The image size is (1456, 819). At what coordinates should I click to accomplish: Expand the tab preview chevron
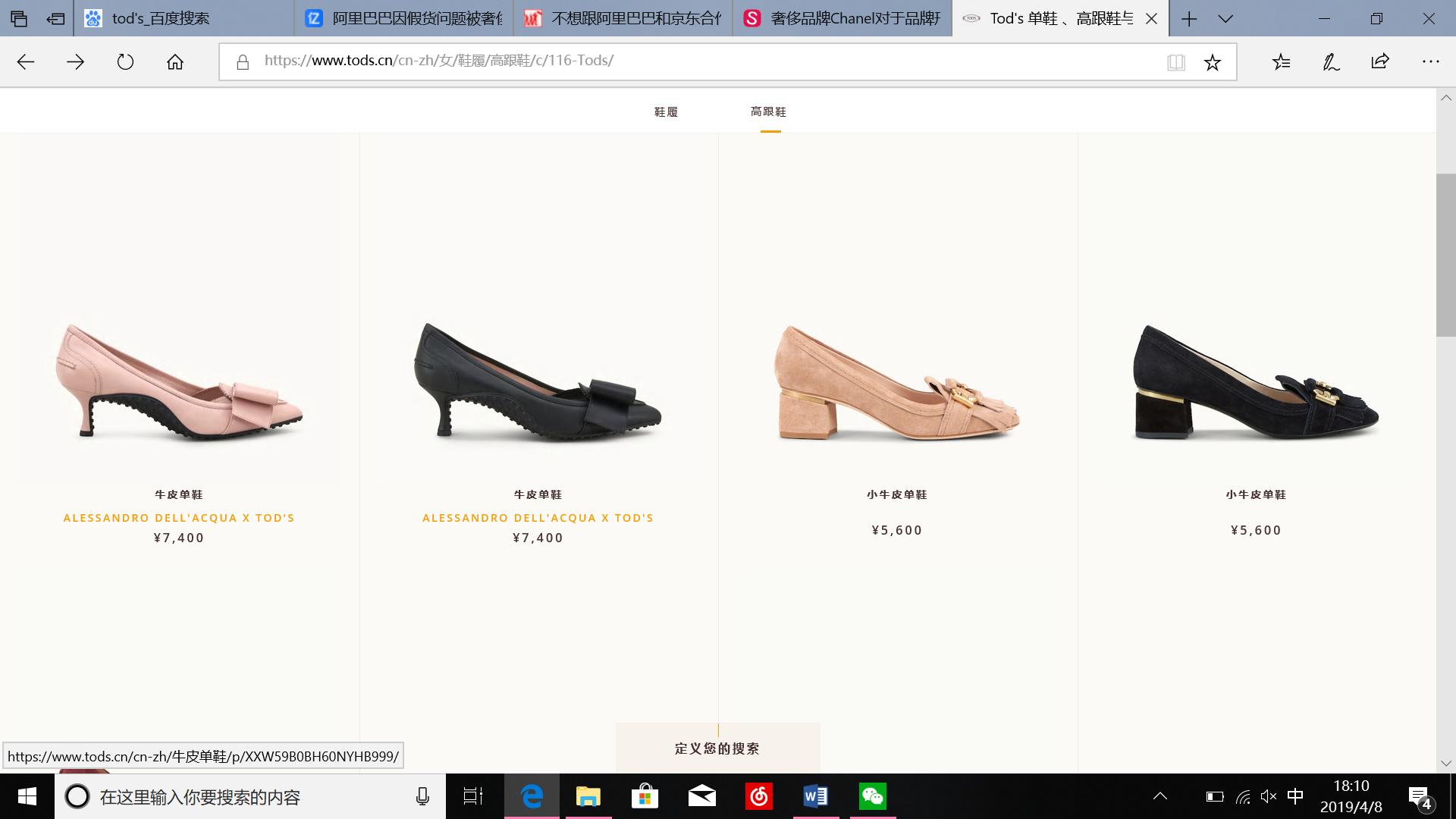click(x=1225, y=18)
